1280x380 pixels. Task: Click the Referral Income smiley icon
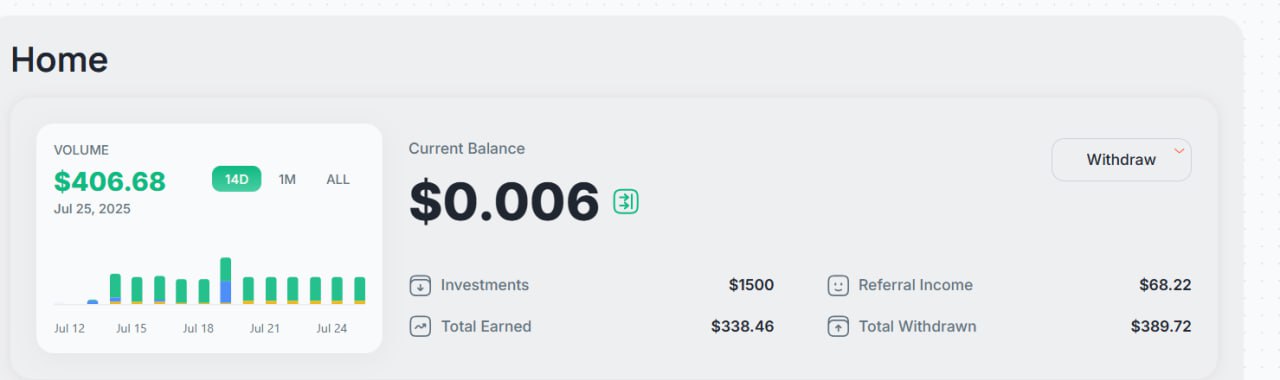838,286
